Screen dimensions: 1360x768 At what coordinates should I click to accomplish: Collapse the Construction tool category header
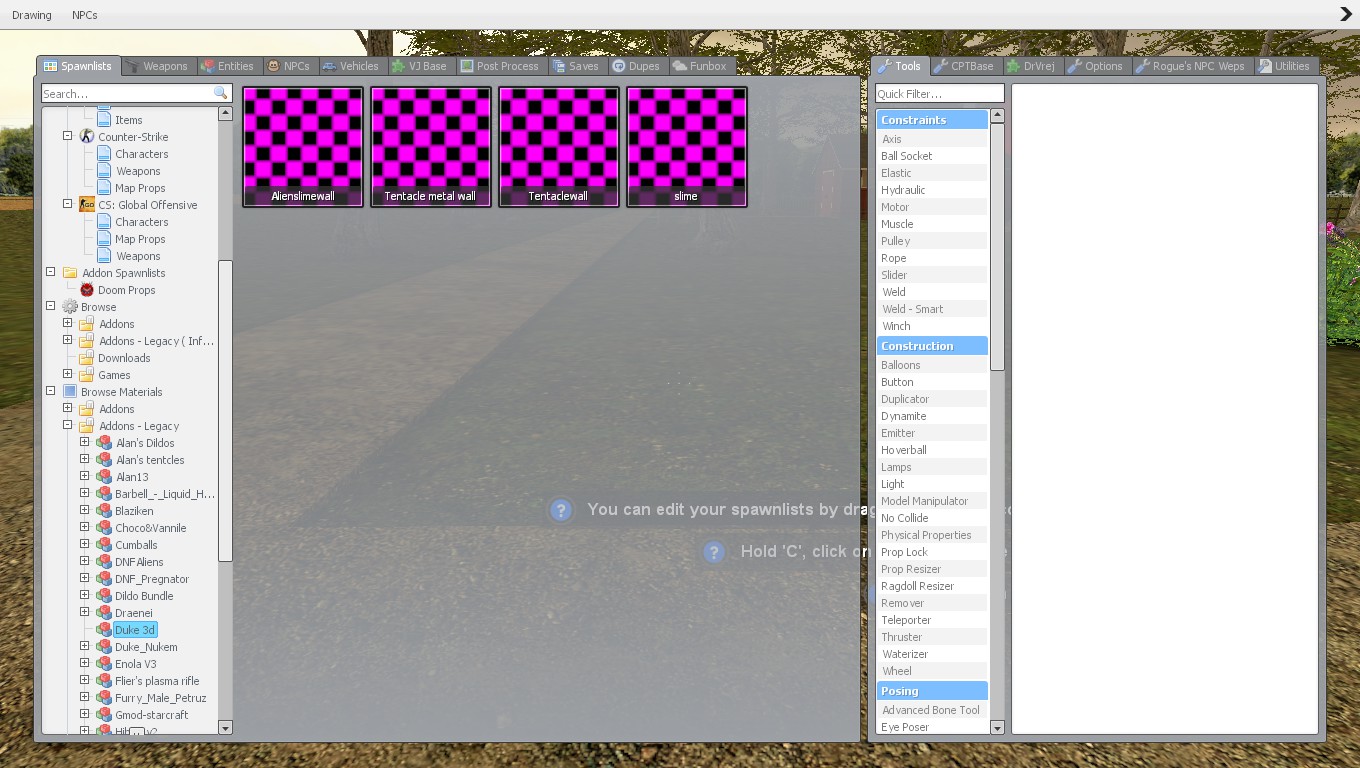tap(932, 346)
